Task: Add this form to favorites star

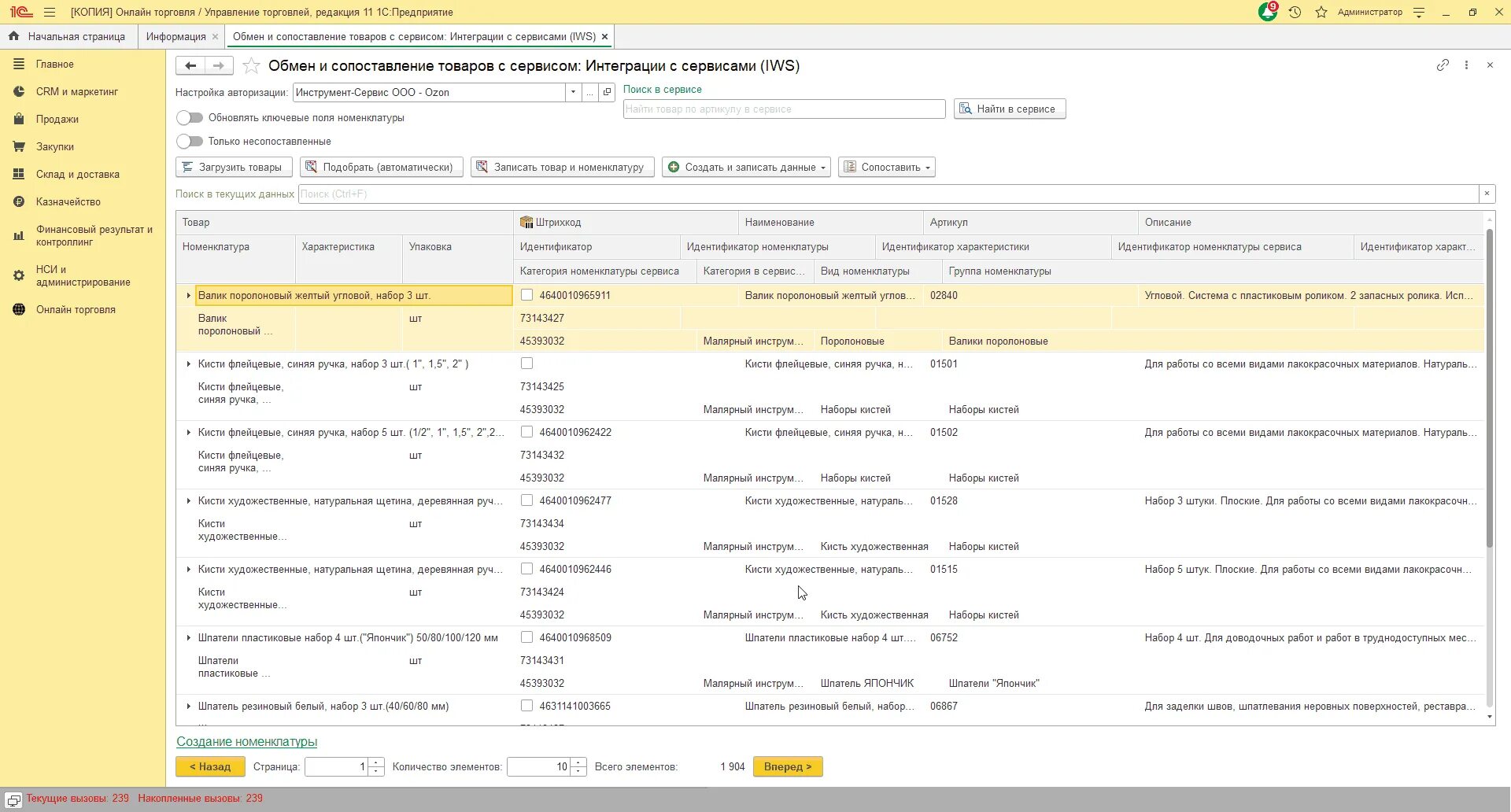Action: (x=251, y=66)
